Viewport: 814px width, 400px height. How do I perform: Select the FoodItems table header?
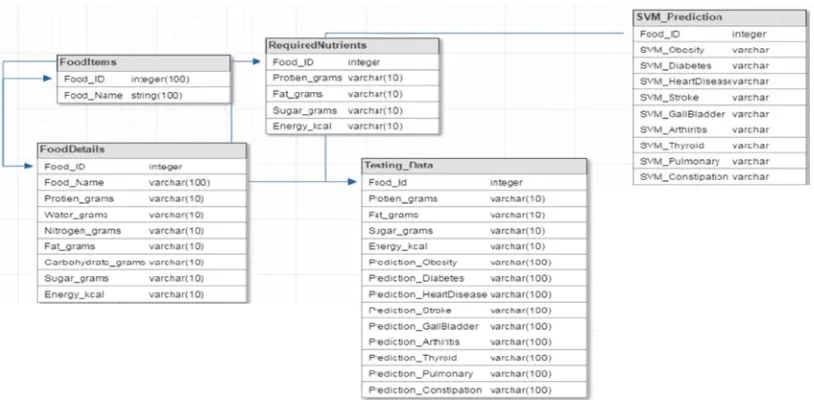(143, 63)
